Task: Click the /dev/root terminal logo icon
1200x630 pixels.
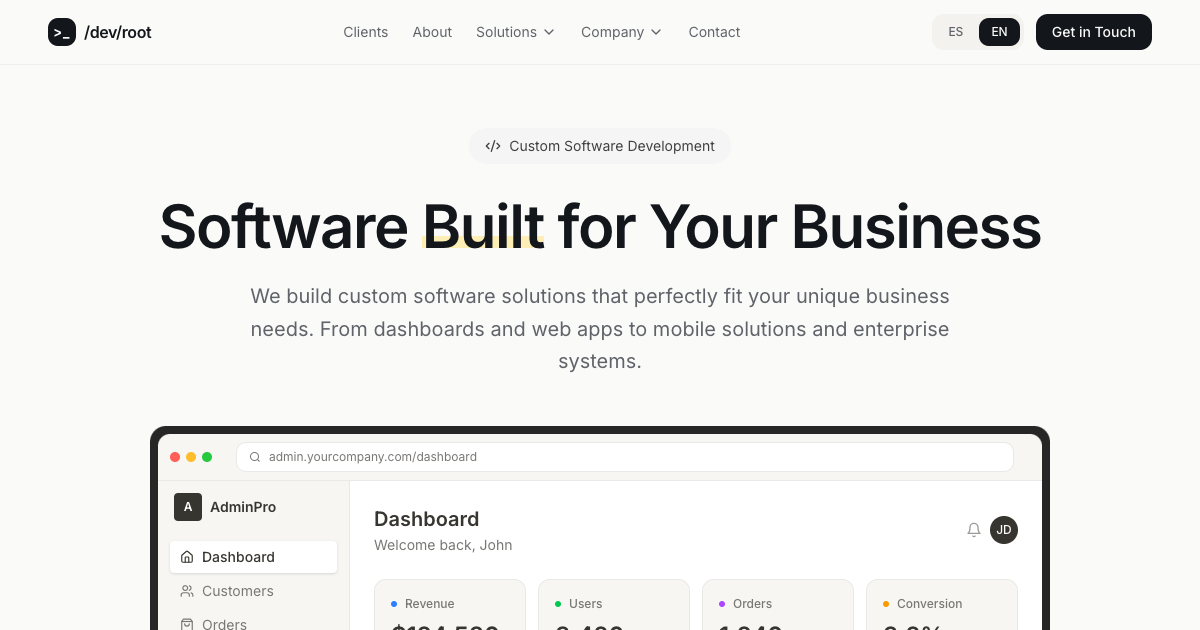Action: pyautogui.click(x=62, y=32)
